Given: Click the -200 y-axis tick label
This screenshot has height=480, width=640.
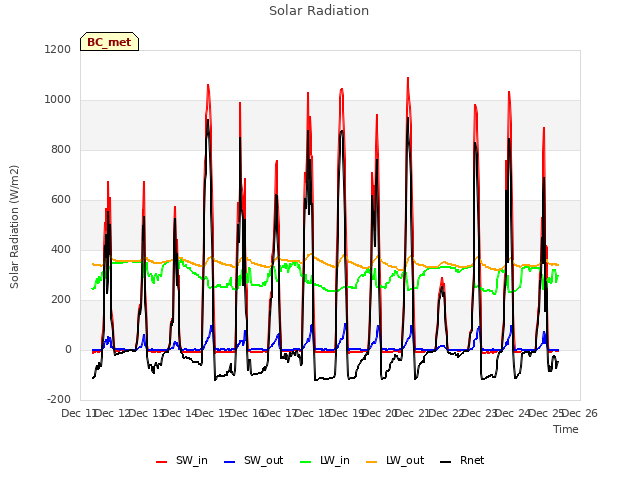Looking at the screenshot, I should pos(59,399).
